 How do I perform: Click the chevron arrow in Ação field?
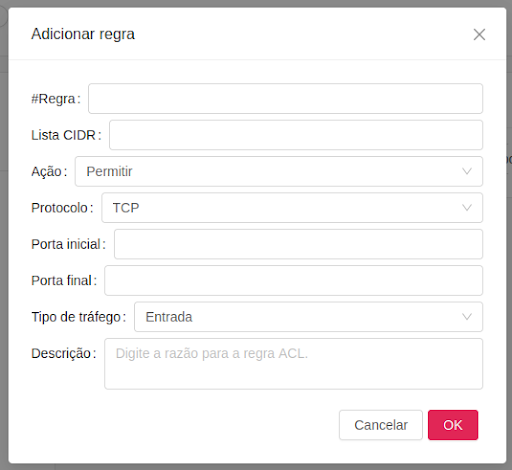pos(467,171)
